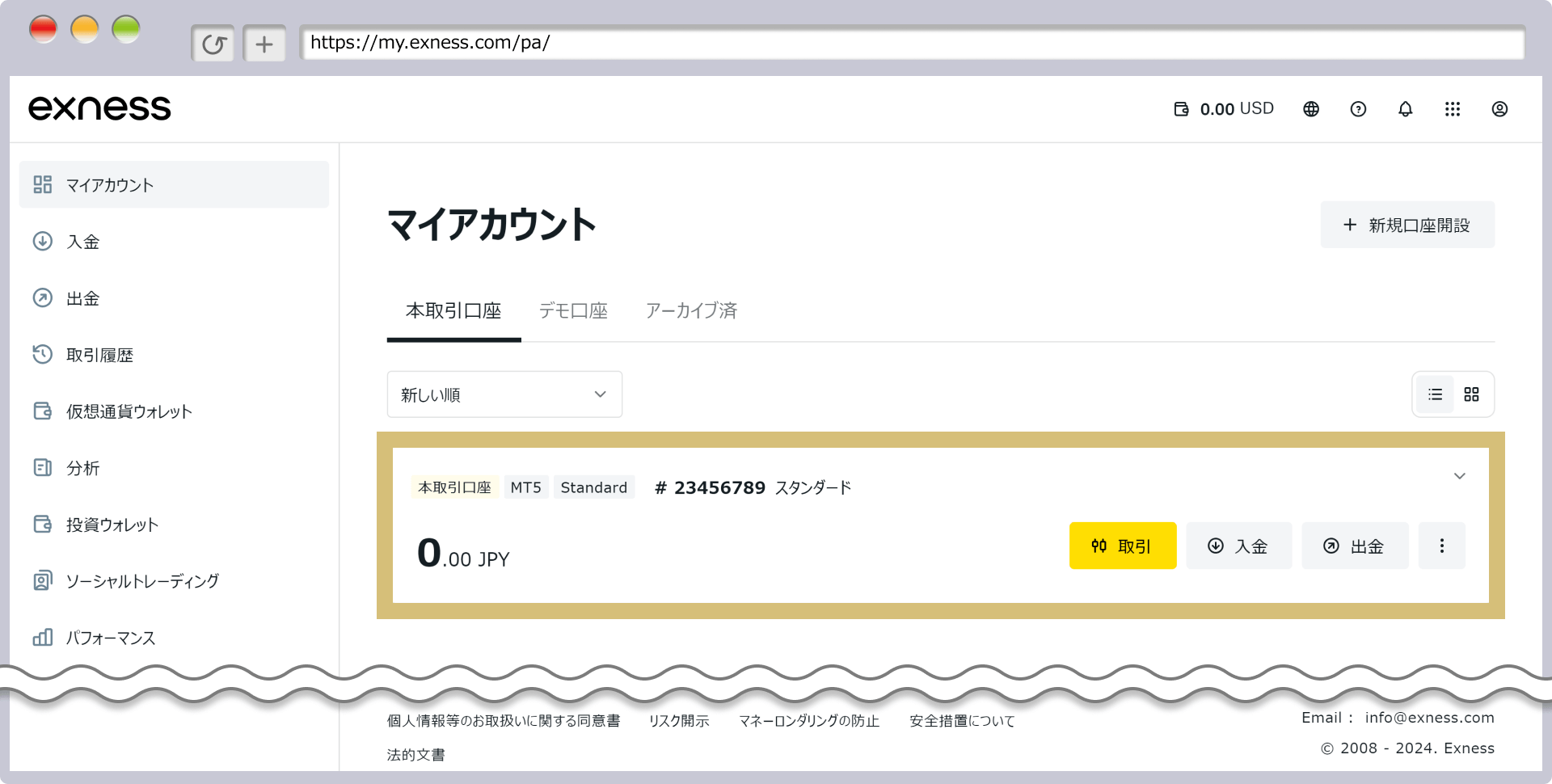Click account number 23456789

click(x=710, y=487)
